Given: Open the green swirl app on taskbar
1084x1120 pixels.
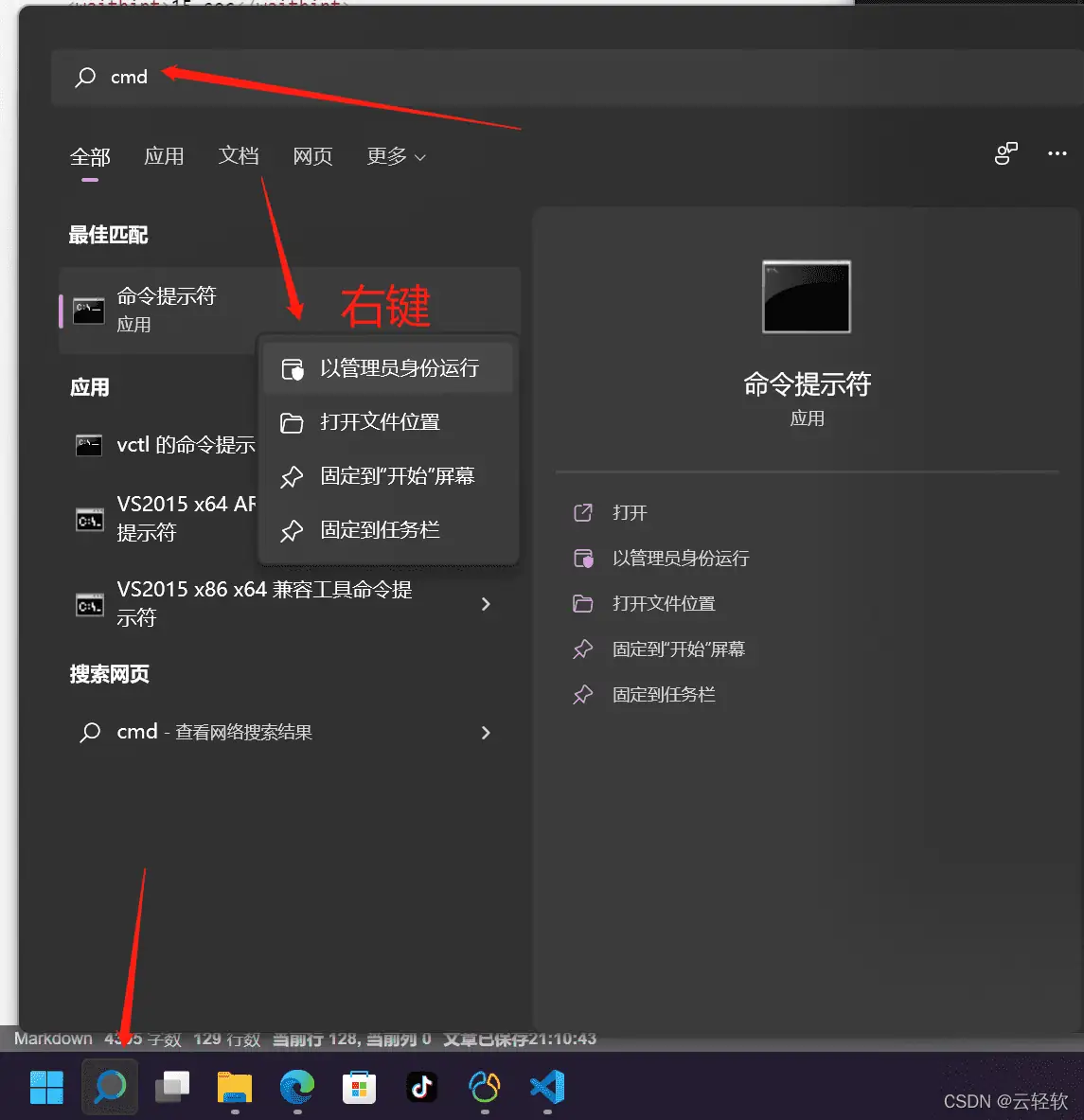Looking at the screenshot, I should pyautogui.click(x=484, y=1087).
